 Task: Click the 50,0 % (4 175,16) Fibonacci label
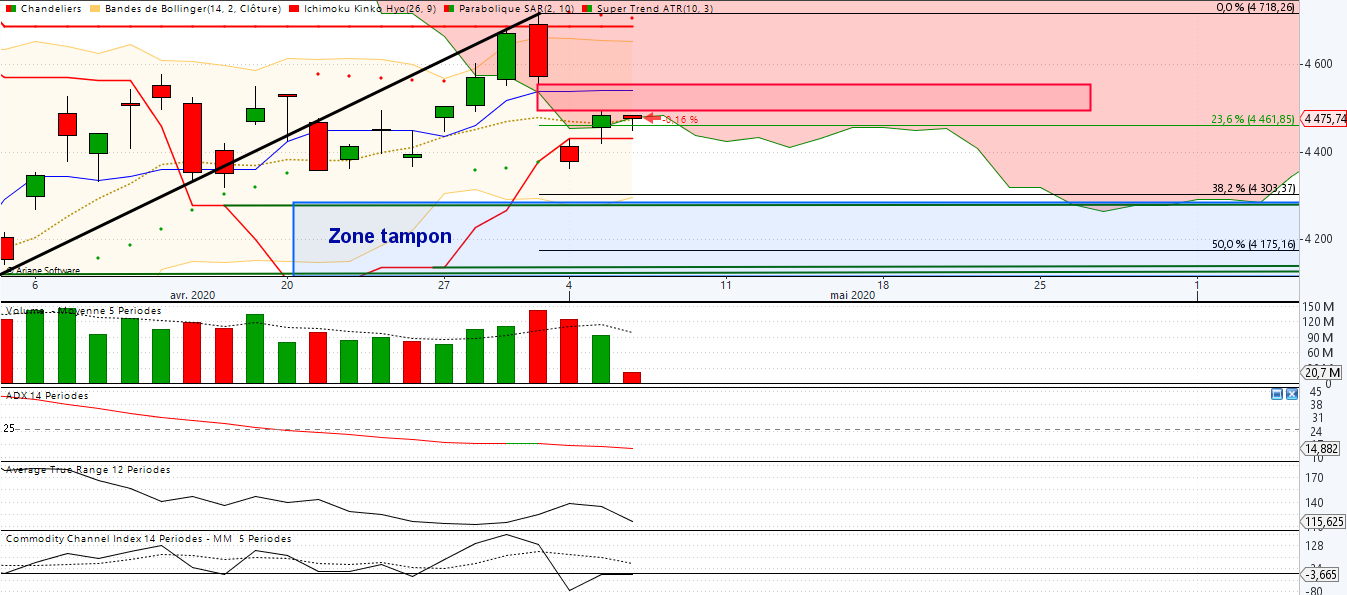click(x=1254, y=244)
